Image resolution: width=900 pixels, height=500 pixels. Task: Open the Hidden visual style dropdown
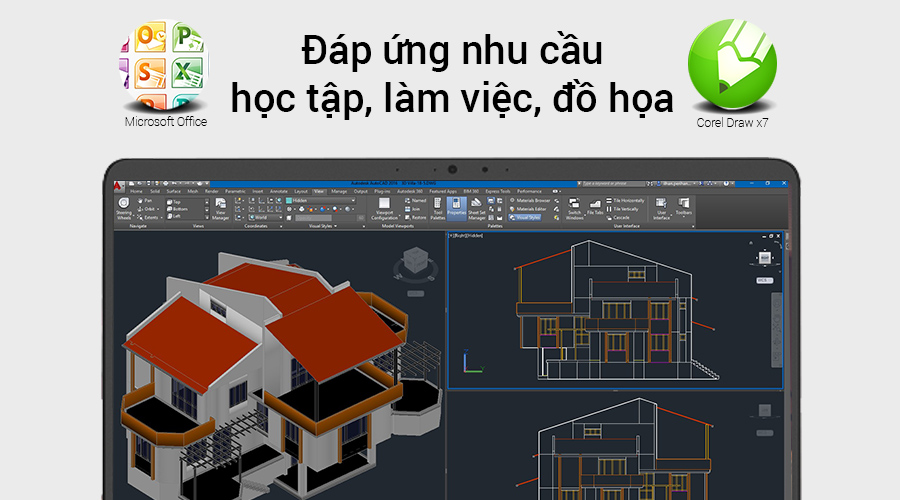321,201
